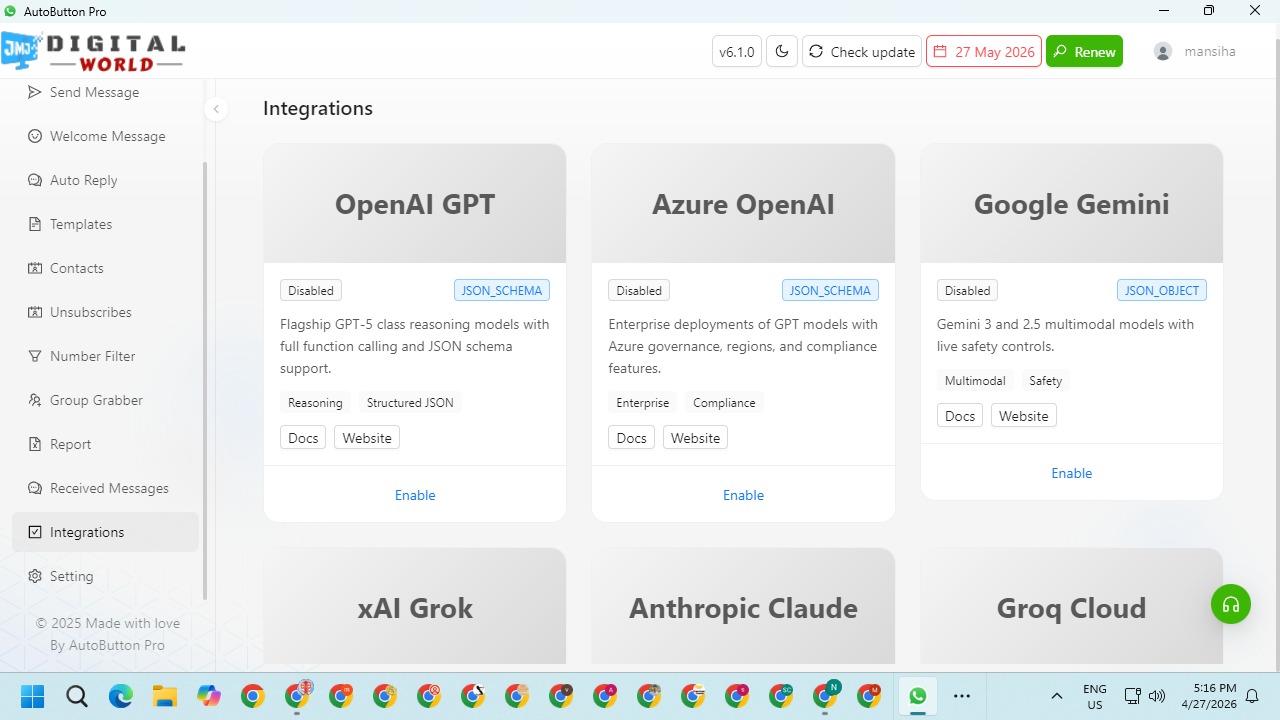Click the green Renew button

(x=1084, y=52)
